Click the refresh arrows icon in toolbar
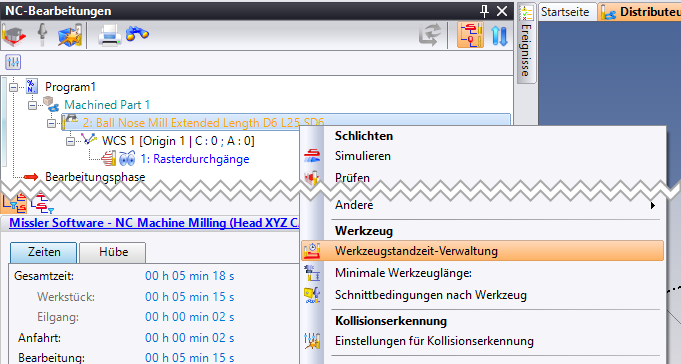681x364 pixels. click(x=430, y=35)
